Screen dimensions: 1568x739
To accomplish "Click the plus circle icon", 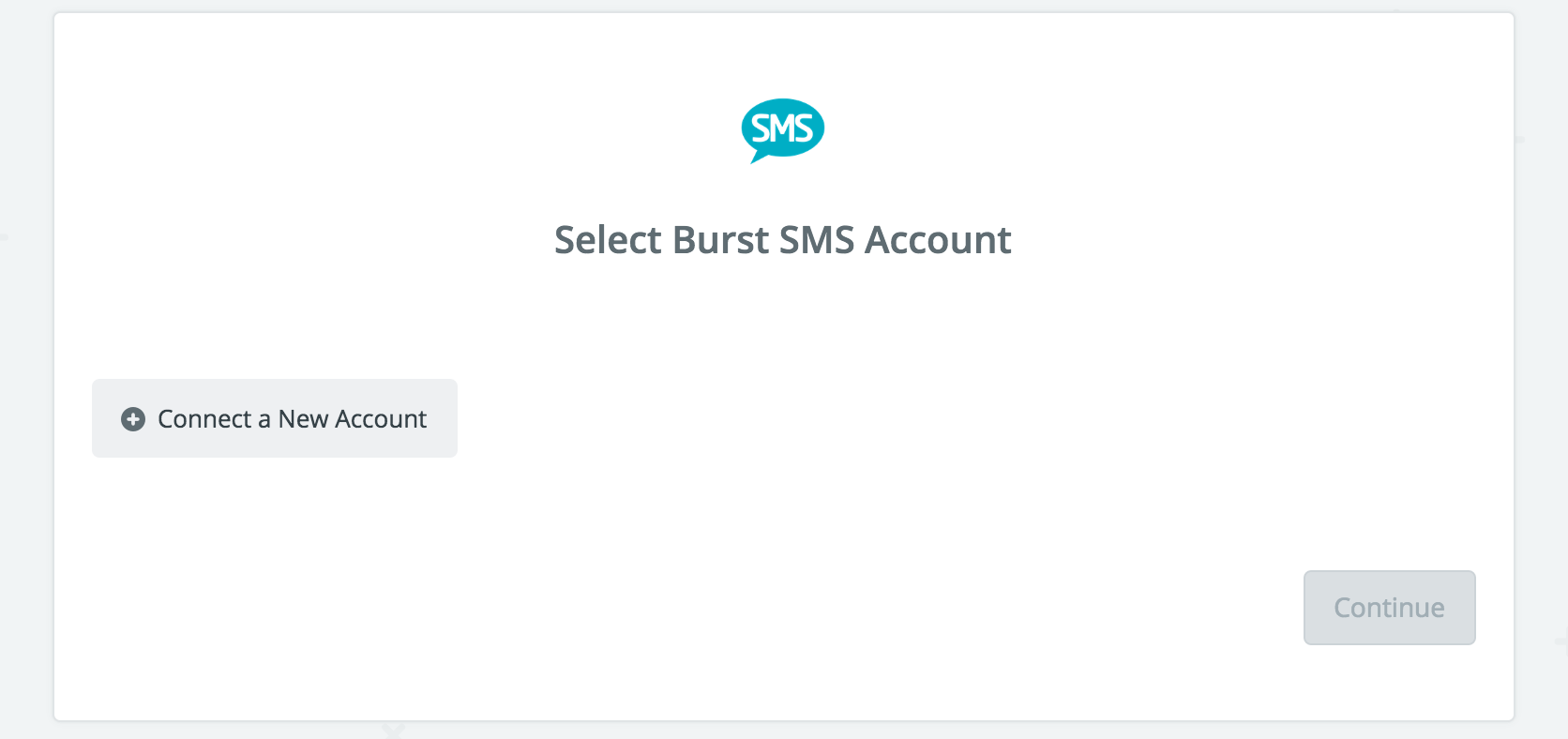I will 133,419.
